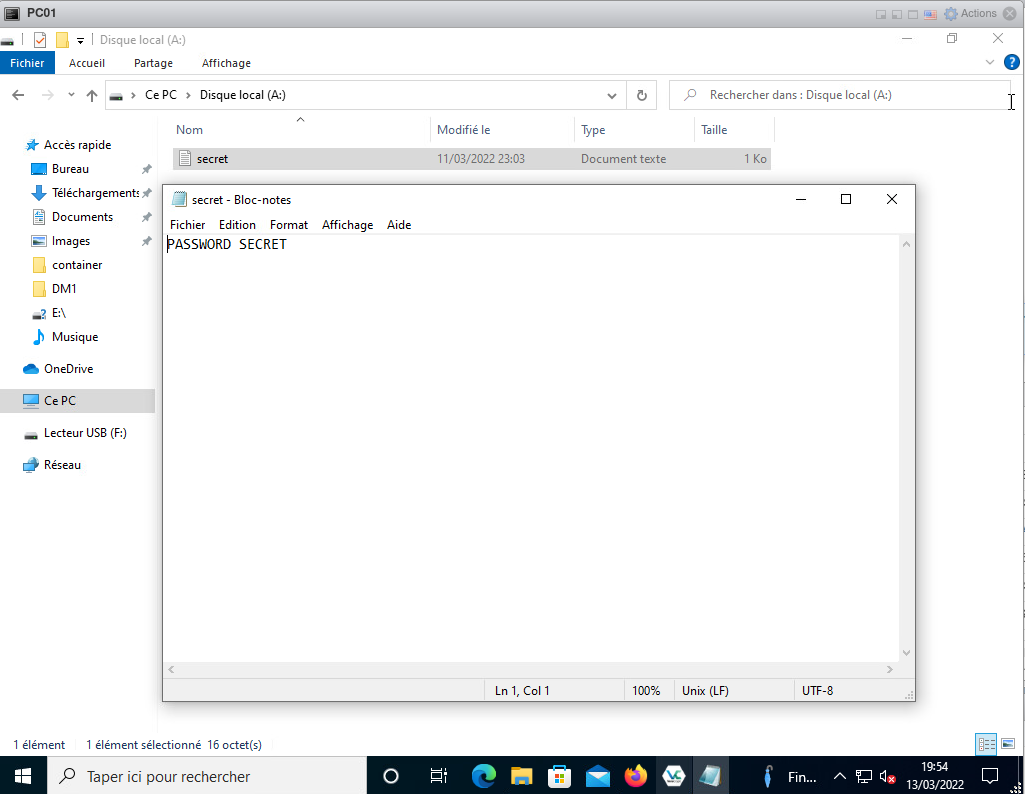The height and width of the screenshot is (794, 1025).
Task: Go up one folder level with the up arrow
Action: pyautogui.click(x=92, y=95)
